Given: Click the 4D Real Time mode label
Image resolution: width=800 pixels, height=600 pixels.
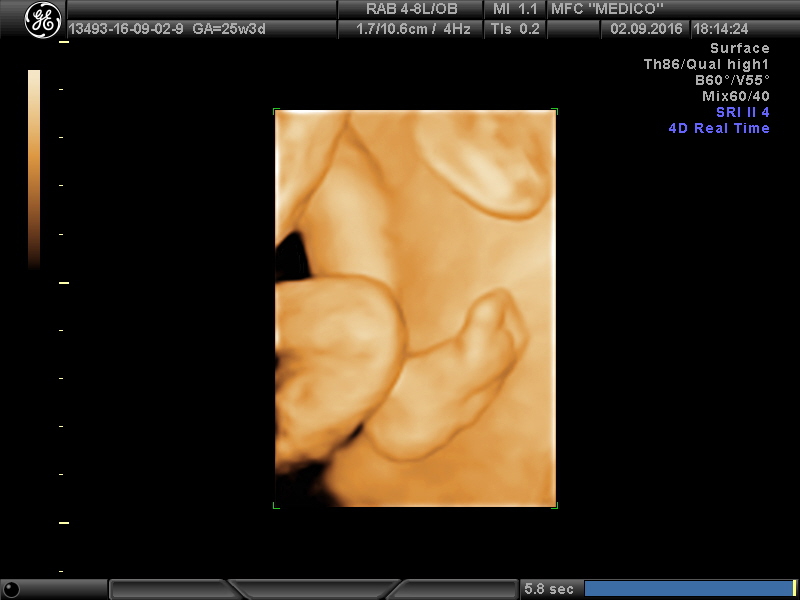Looking at the screenshot, I should pyautogui.click(x=719, y=128).
